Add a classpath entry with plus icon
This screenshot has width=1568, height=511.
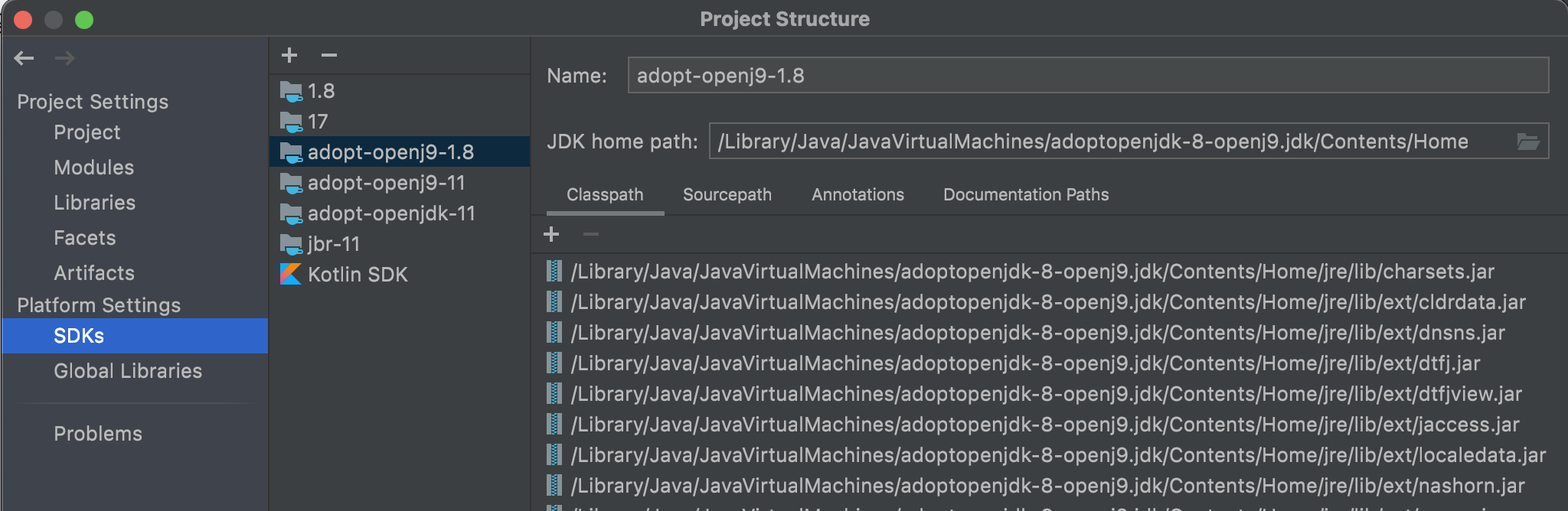(x=551, y=234)
